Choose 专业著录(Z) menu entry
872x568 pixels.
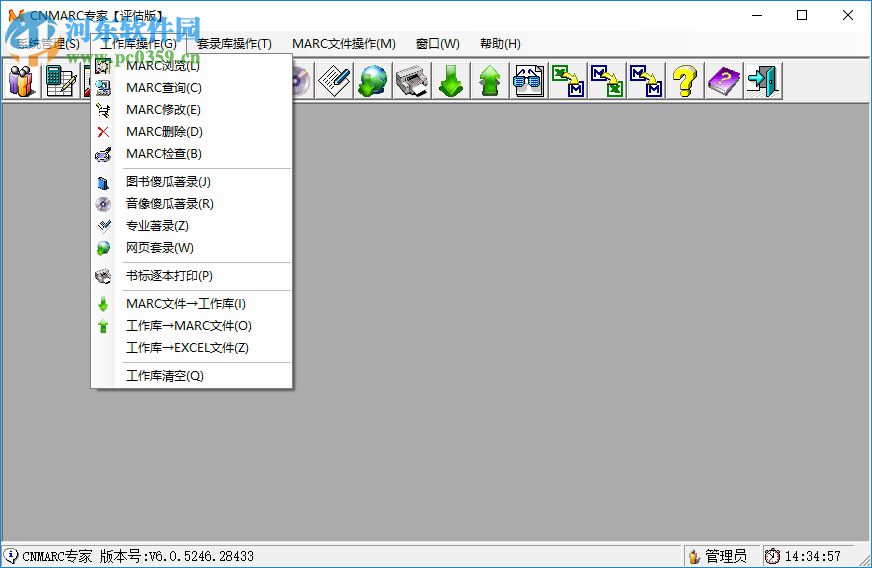(192, 226)
